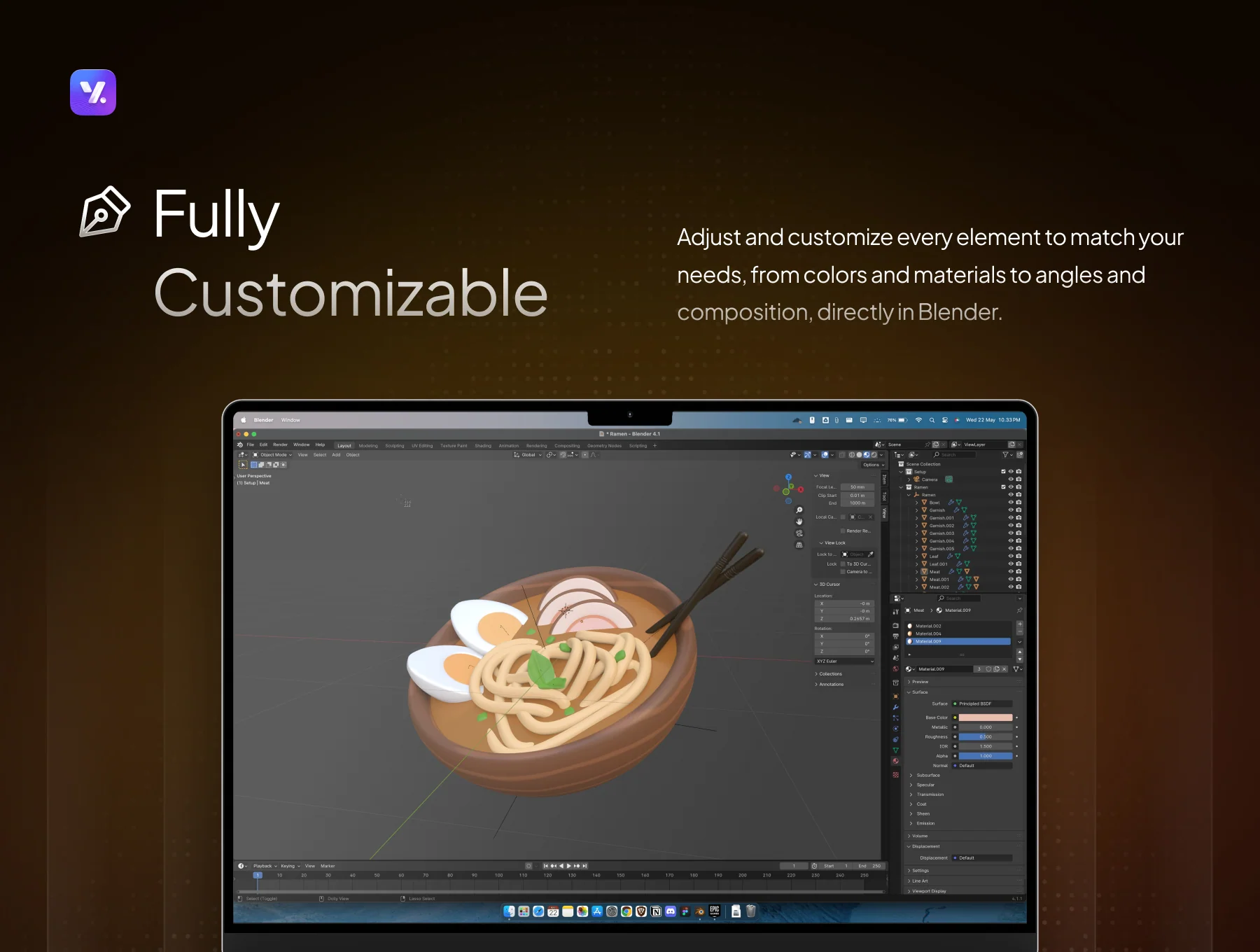Screen dimensions: 1260x952
Task: Switch to the Geometry Nodes workspace tab
Action: (x=604, y=445)
